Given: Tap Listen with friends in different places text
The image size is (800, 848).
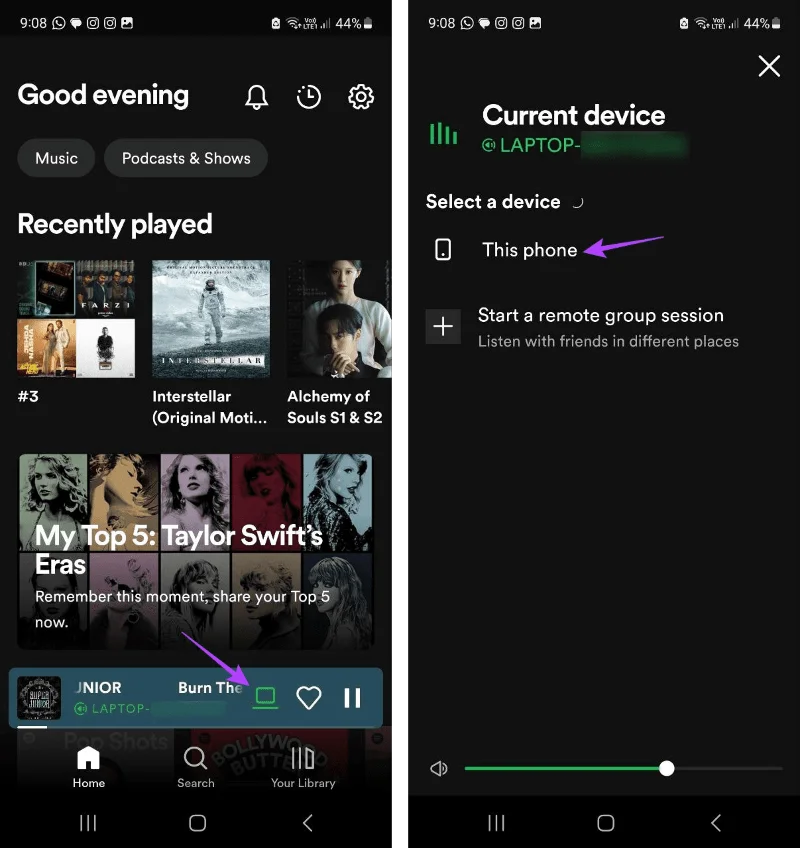Looking at the screenshot, I should pyautogui.click(x=608, y=341).
